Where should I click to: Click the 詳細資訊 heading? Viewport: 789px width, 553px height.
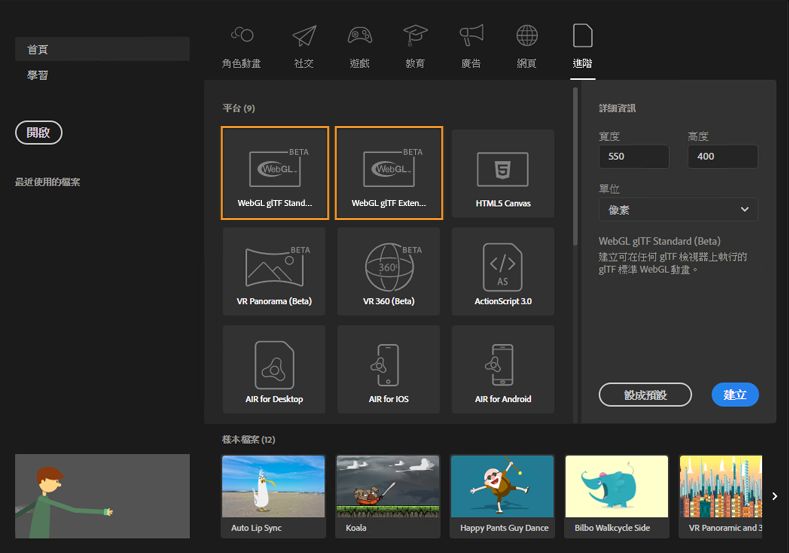(617, 108)
